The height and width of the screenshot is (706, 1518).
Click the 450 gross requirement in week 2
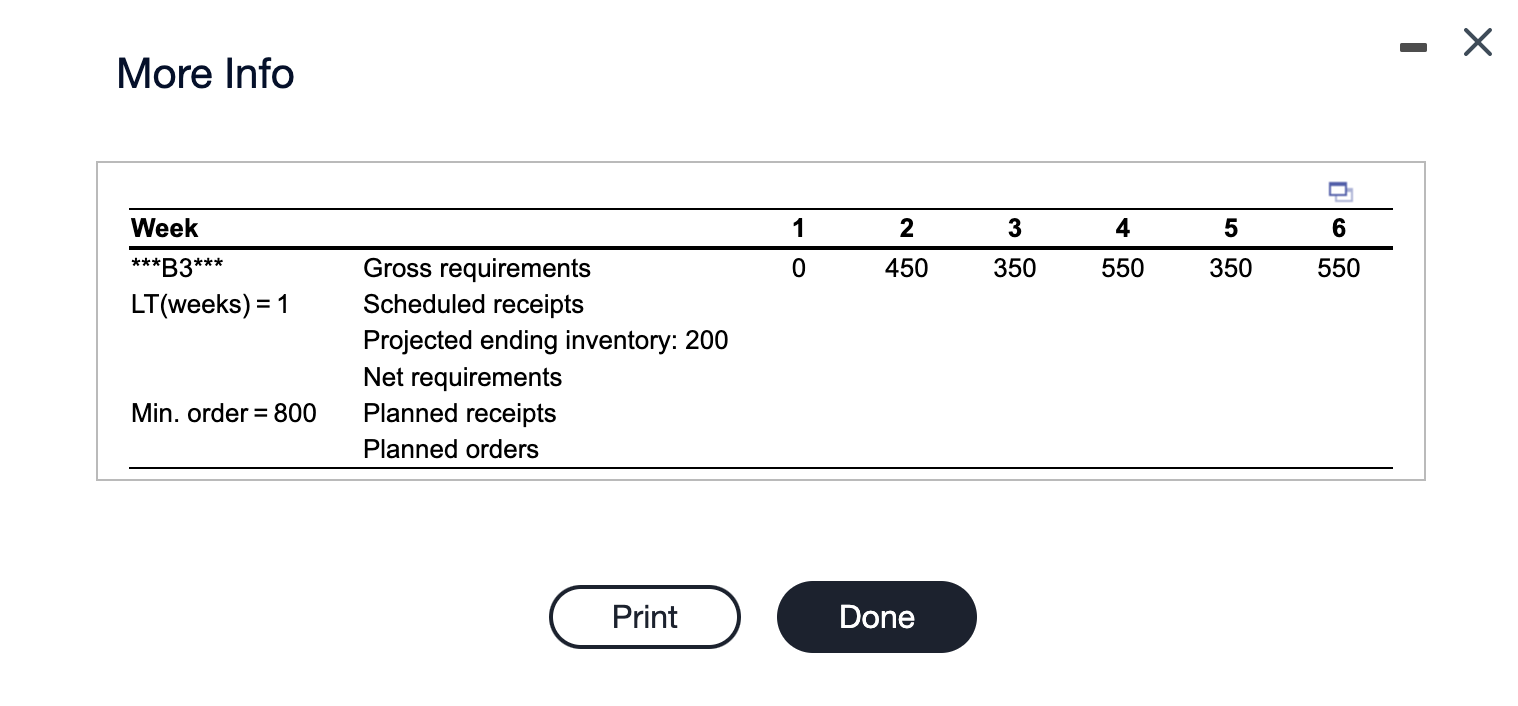[906, 268]
